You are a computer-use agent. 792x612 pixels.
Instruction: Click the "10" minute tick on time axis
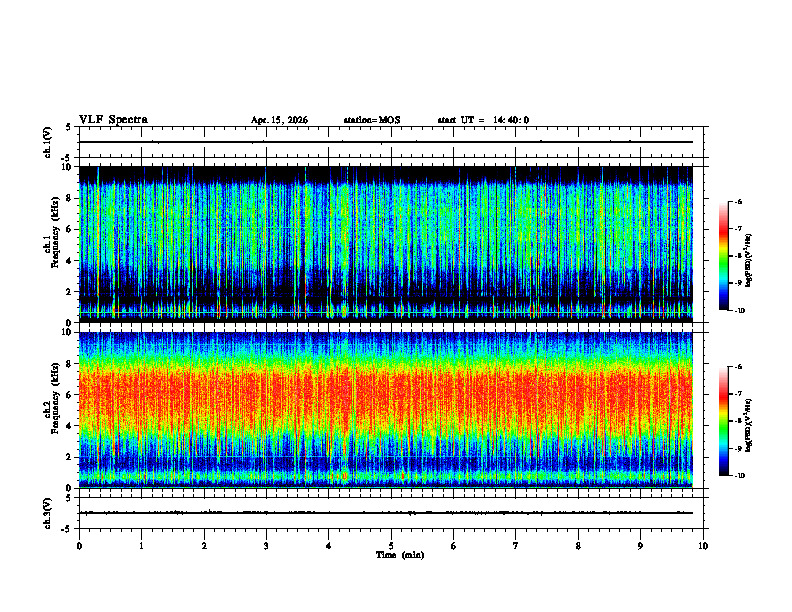(703, 546)
